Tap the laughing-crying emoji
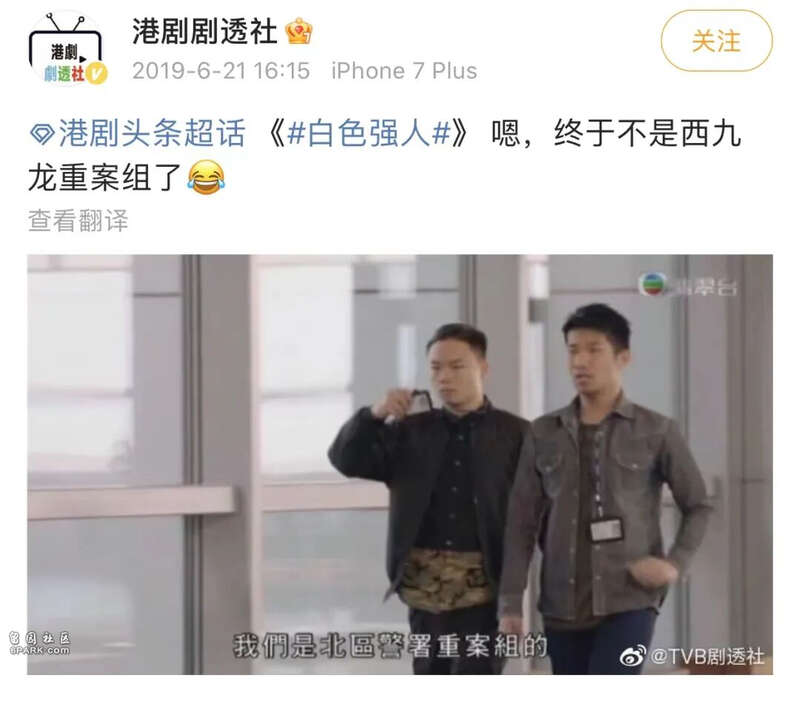 [x=206, y=177]
